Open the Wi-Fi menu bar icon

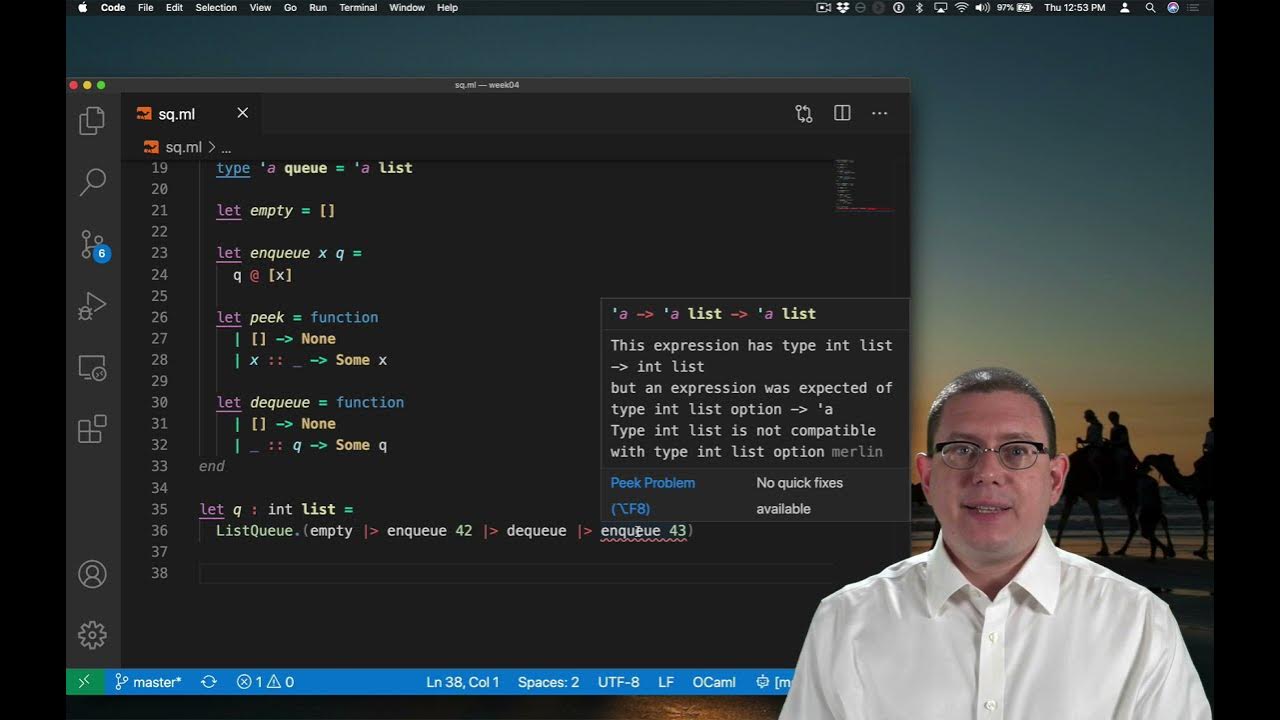[961, 7]
